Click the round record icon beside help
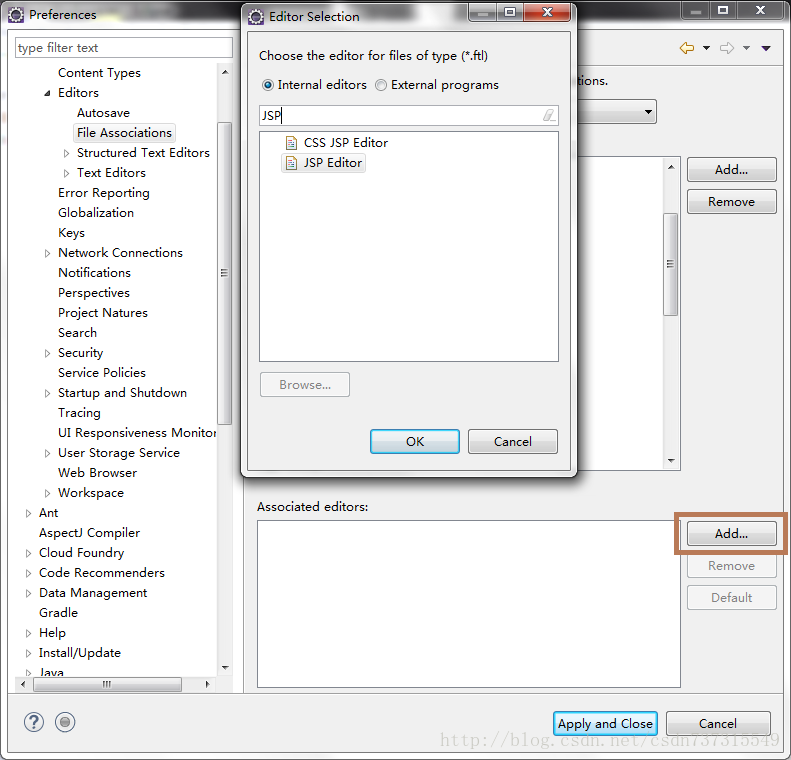The height and width of the screenshot is (760, 791). (65, 722)
